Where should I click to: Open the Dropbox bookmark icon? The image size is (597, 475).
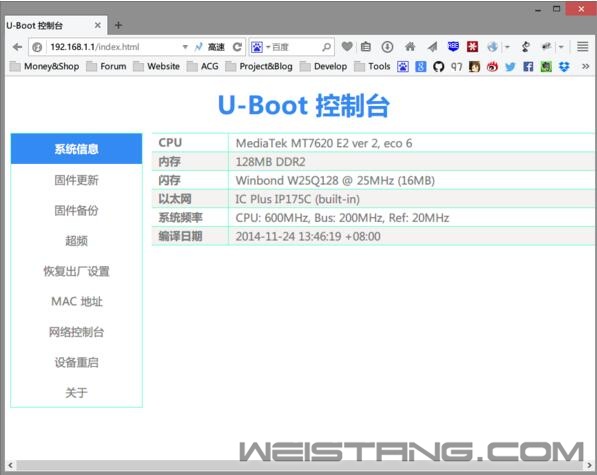click(x=564, y=67)
